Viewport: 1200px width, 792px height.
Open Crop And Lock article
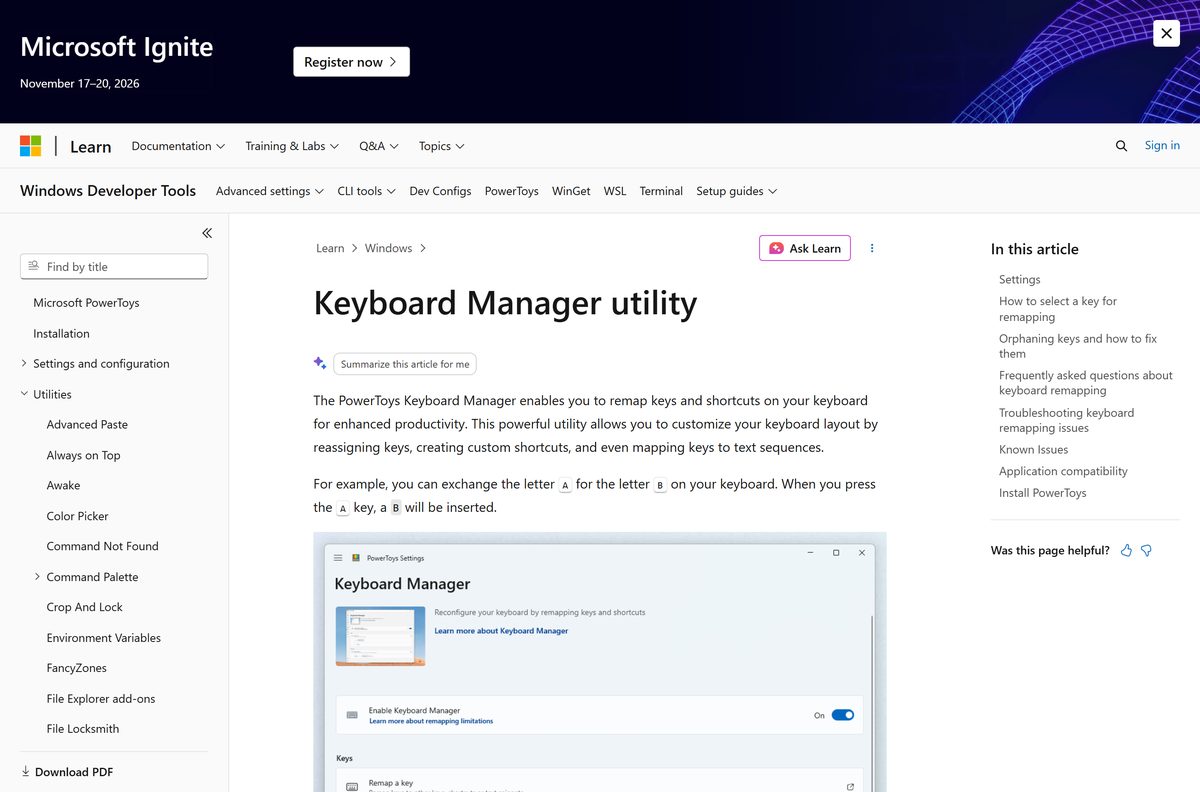pos(84,607)
